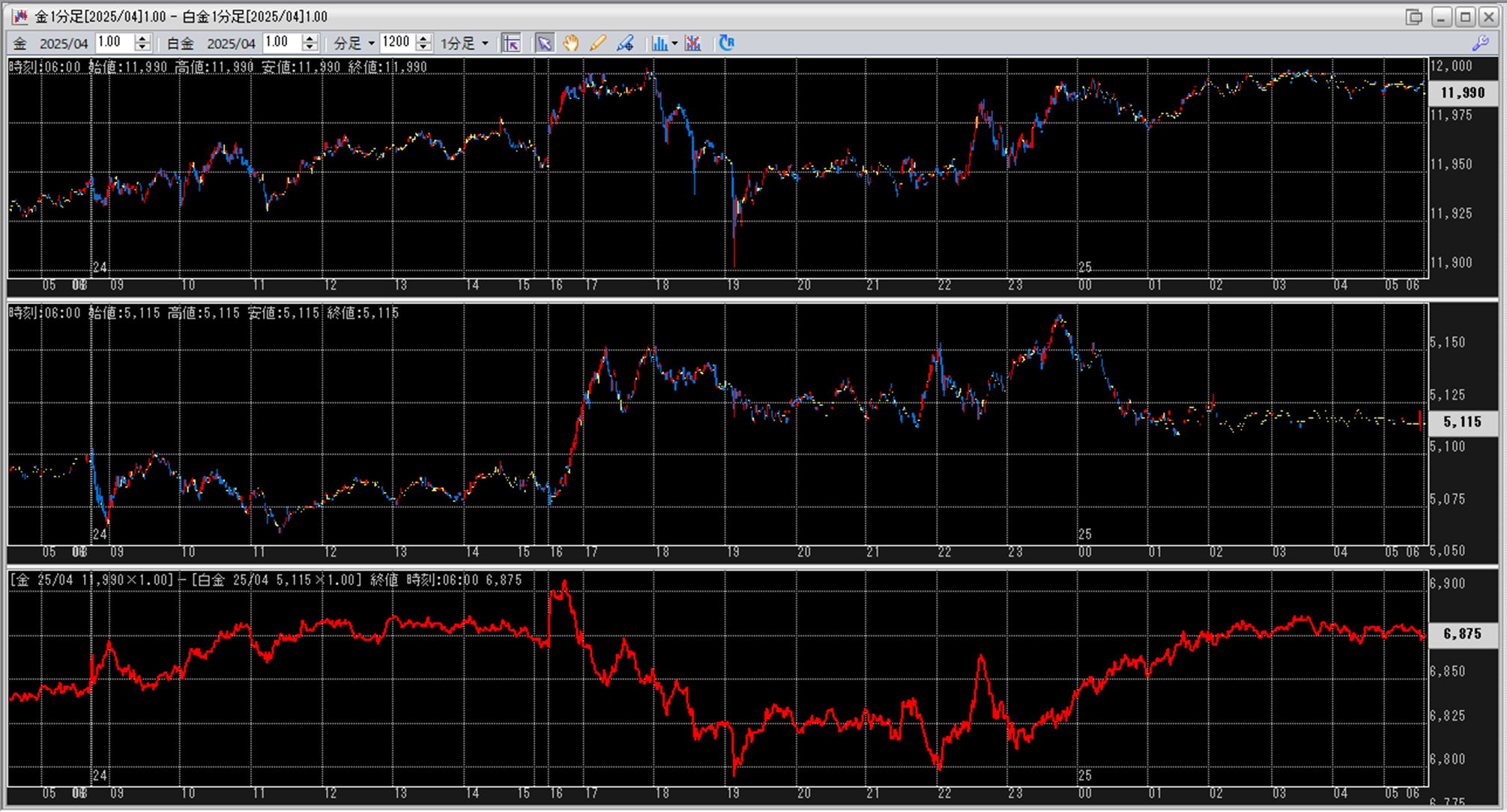Click the delete indicators chart icon

pyautogui.click(x=693, y=43)
